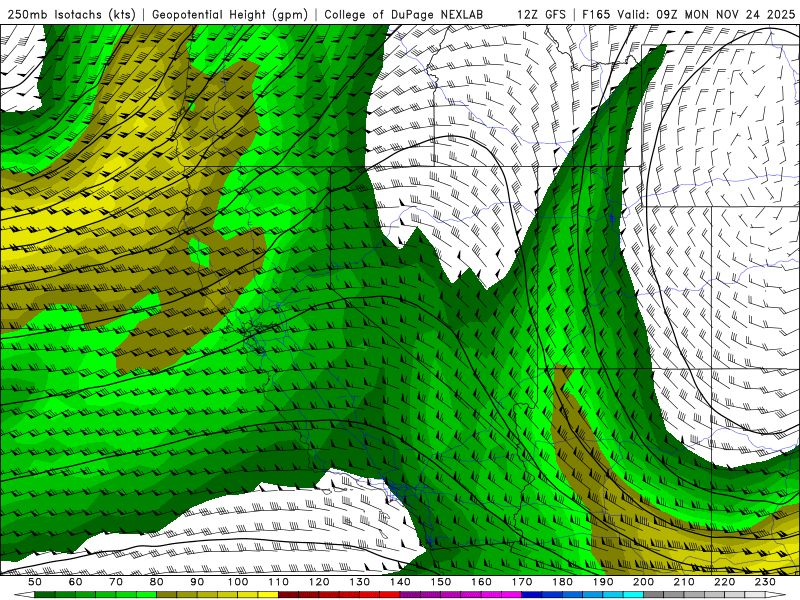Click the '70' label on the color scale

pyautogui.click(x=116, y=582)
